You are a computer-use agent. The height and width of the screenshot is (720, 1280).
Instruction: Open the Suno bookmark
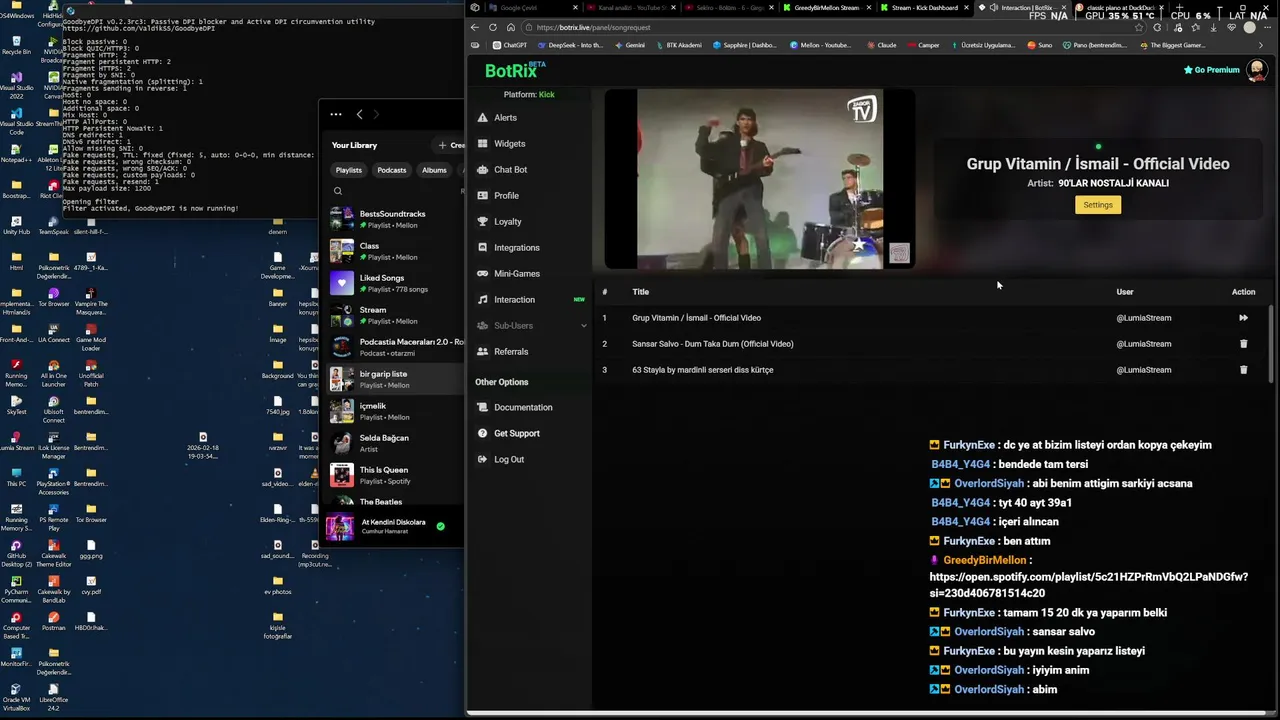coord(1040,45)
